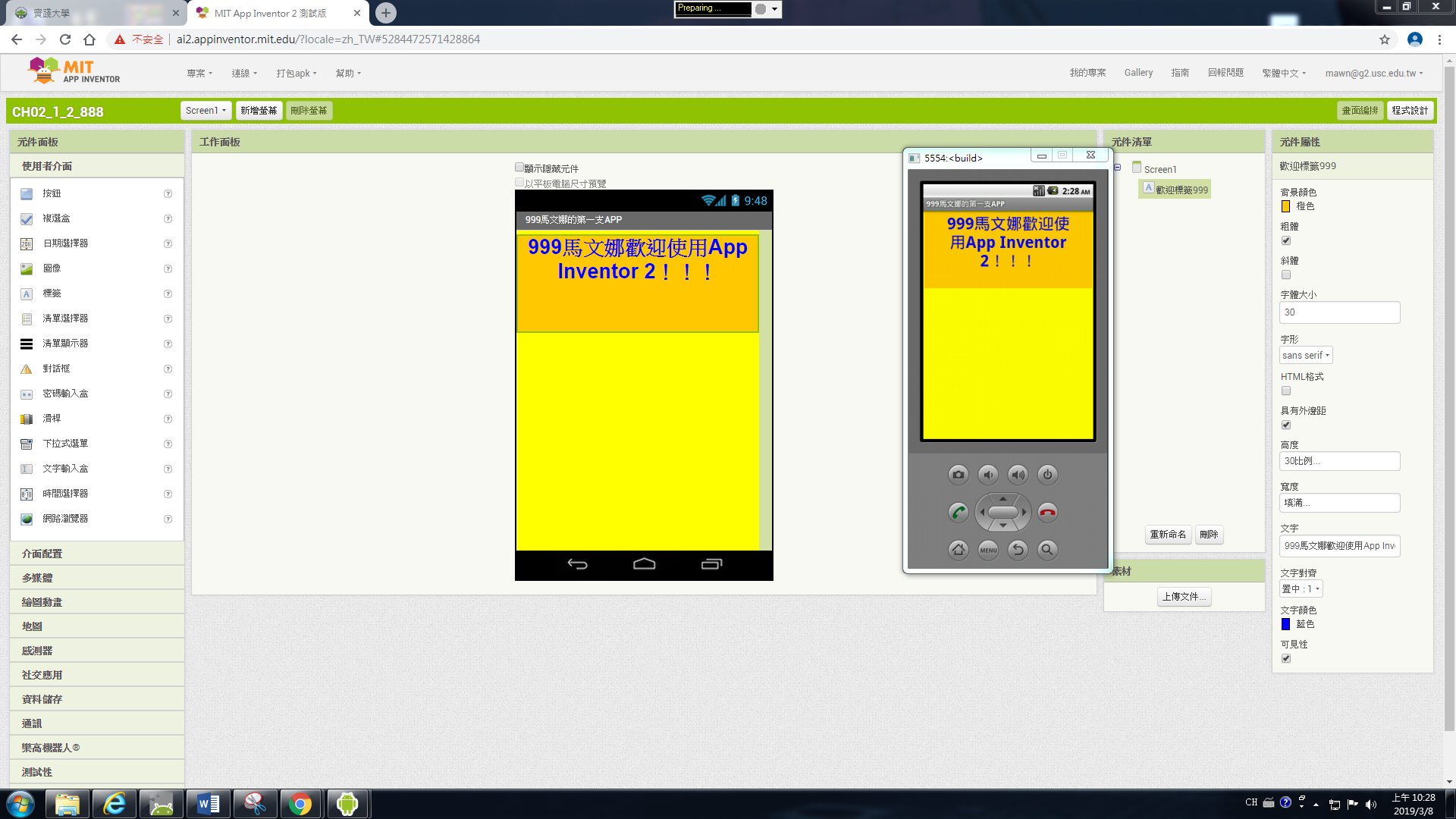The image size is (1456, 819).
Task: Expand 介面配置 palette section
Action: [x=97, y=554]
